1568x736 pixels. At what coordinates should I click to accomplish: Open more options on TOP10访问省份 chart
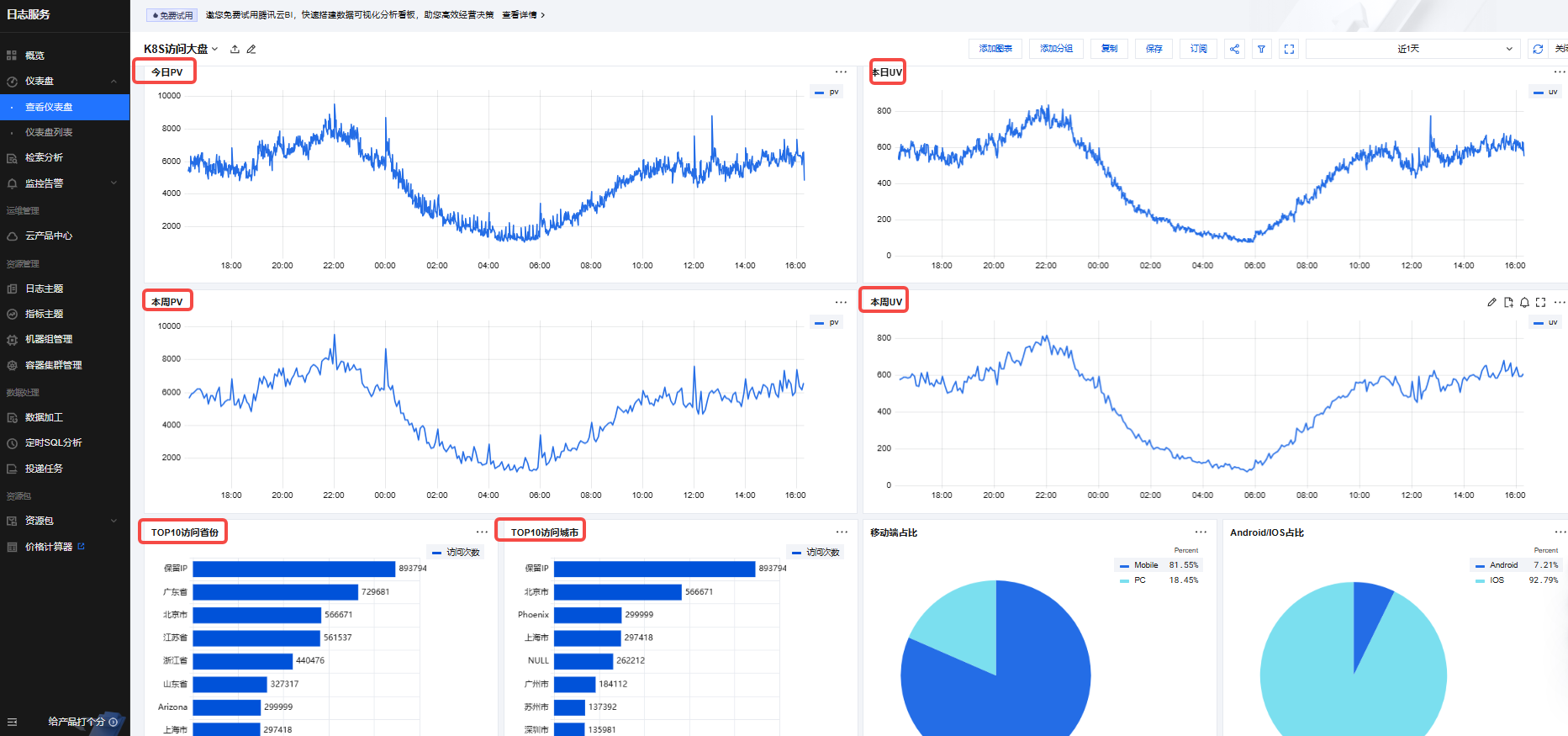(482, 532)
